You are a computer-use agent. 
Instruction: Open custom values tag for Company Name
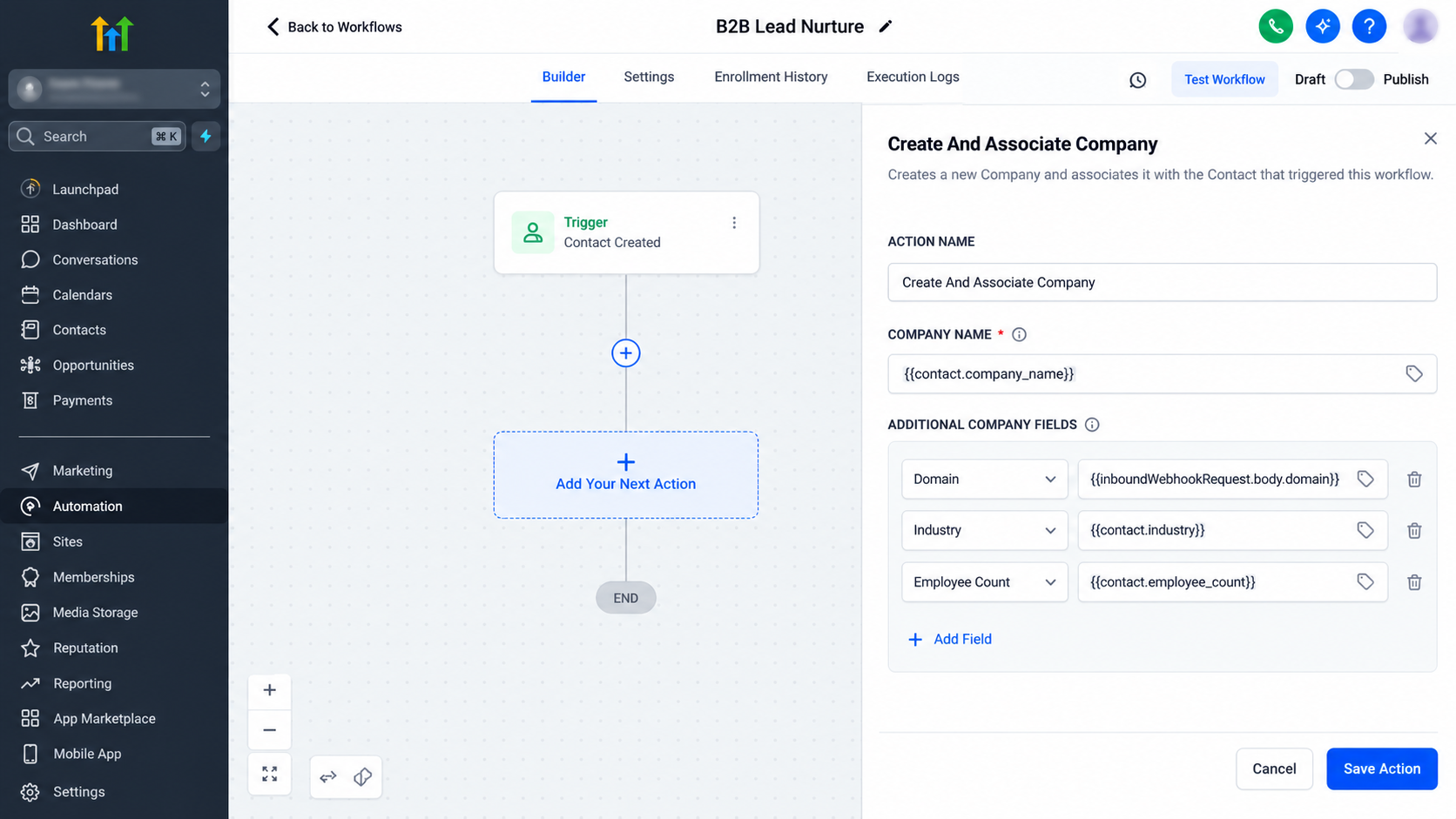pos(1414,373)
